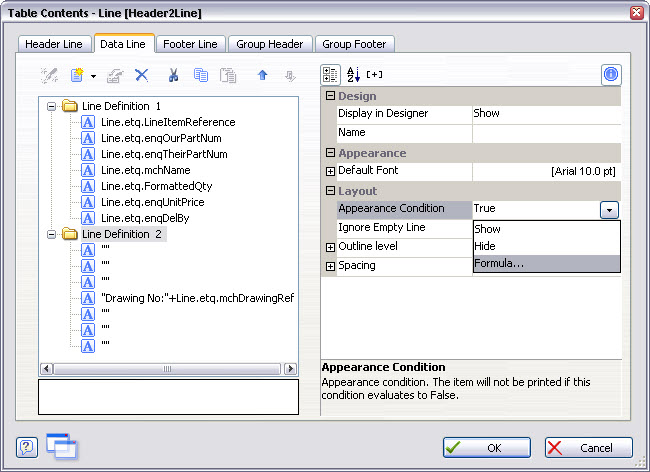Click the empty preview box below tree
The image size is (650, 472).
(168, 397)
